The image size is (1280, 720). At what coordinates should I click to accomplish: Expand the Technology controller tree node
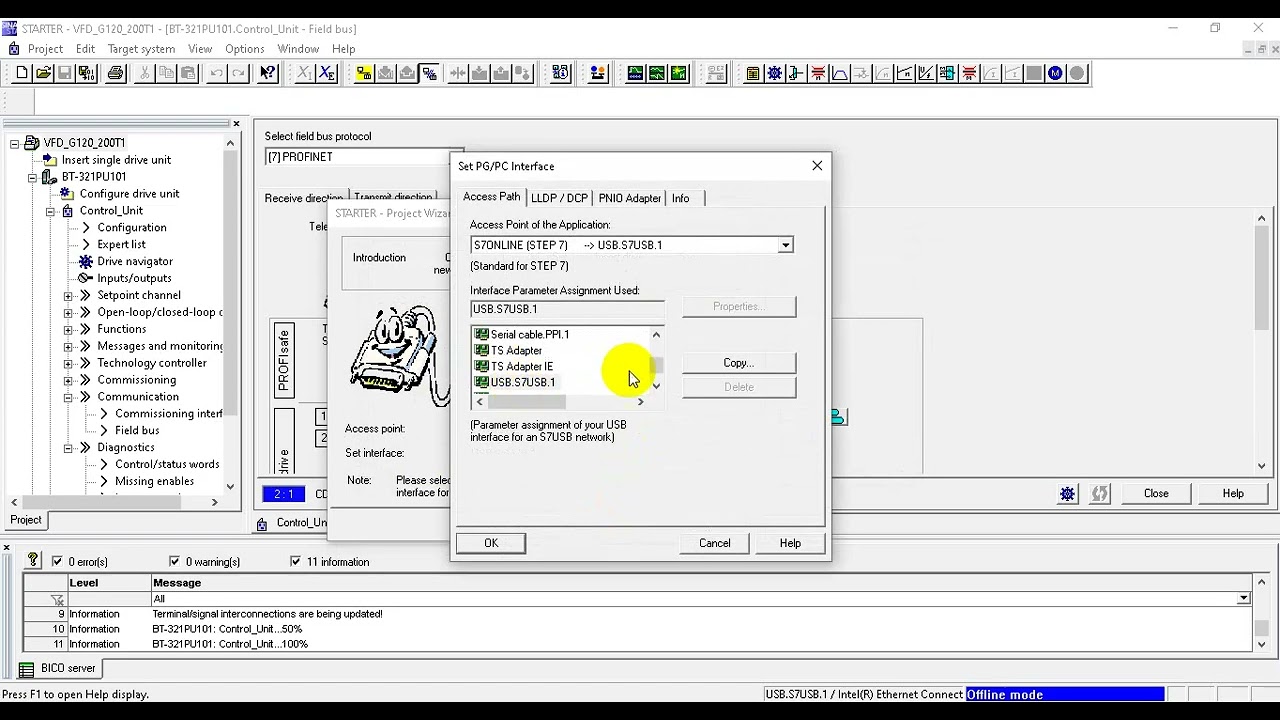tap(68, 363)
